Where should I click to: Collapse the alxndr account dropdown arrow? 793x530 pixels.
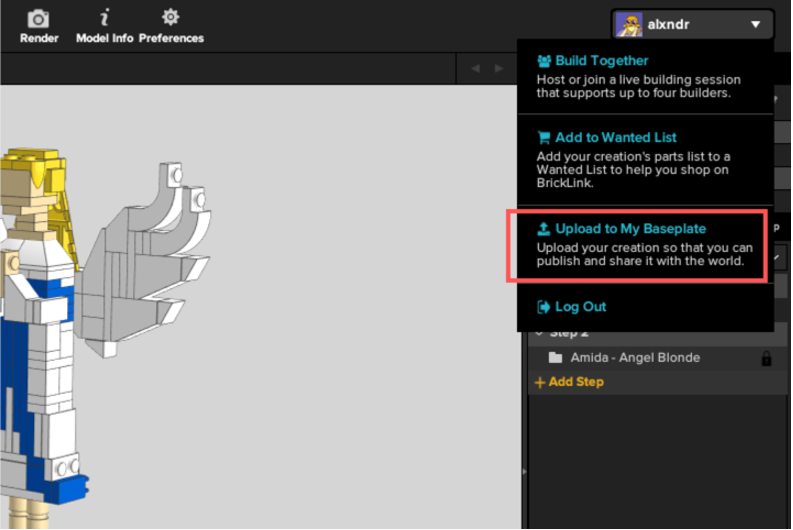click(x=756, y=25)
